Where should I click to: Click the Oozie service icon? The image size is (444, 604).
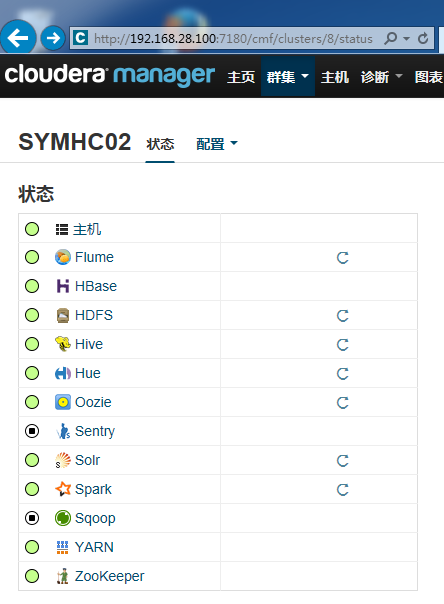pos(63,402)
